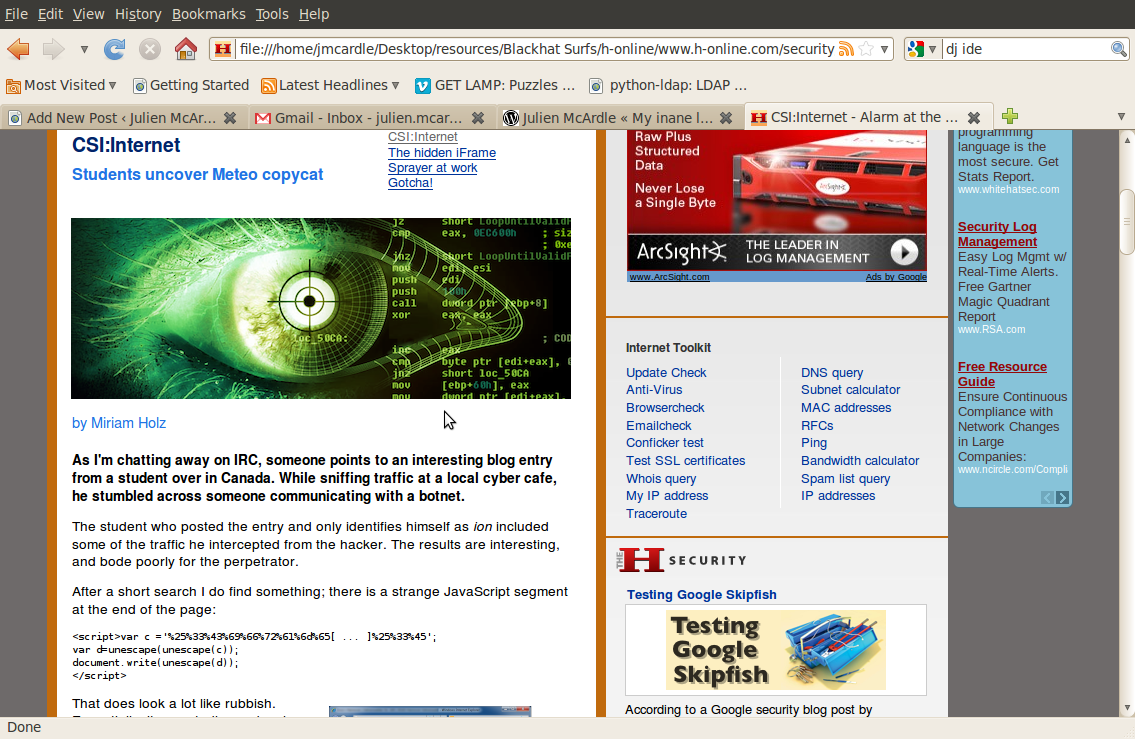Open the Help menu

click(313, 14)
